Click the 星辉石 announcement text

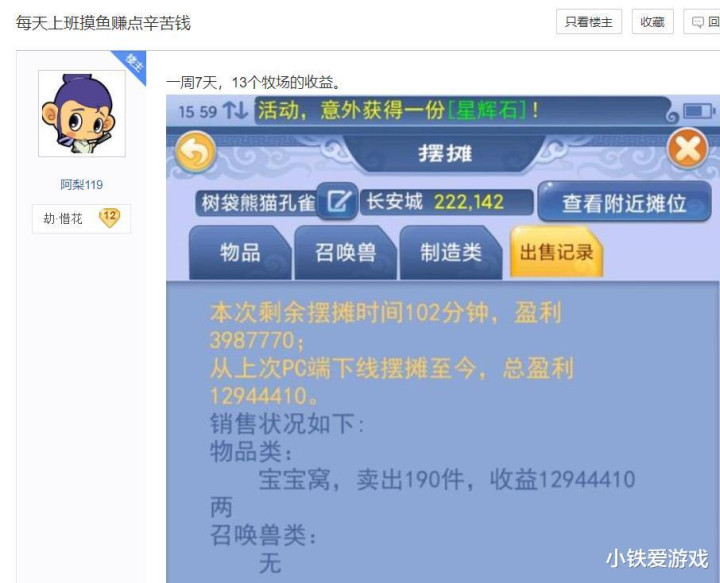pos(487,110)
